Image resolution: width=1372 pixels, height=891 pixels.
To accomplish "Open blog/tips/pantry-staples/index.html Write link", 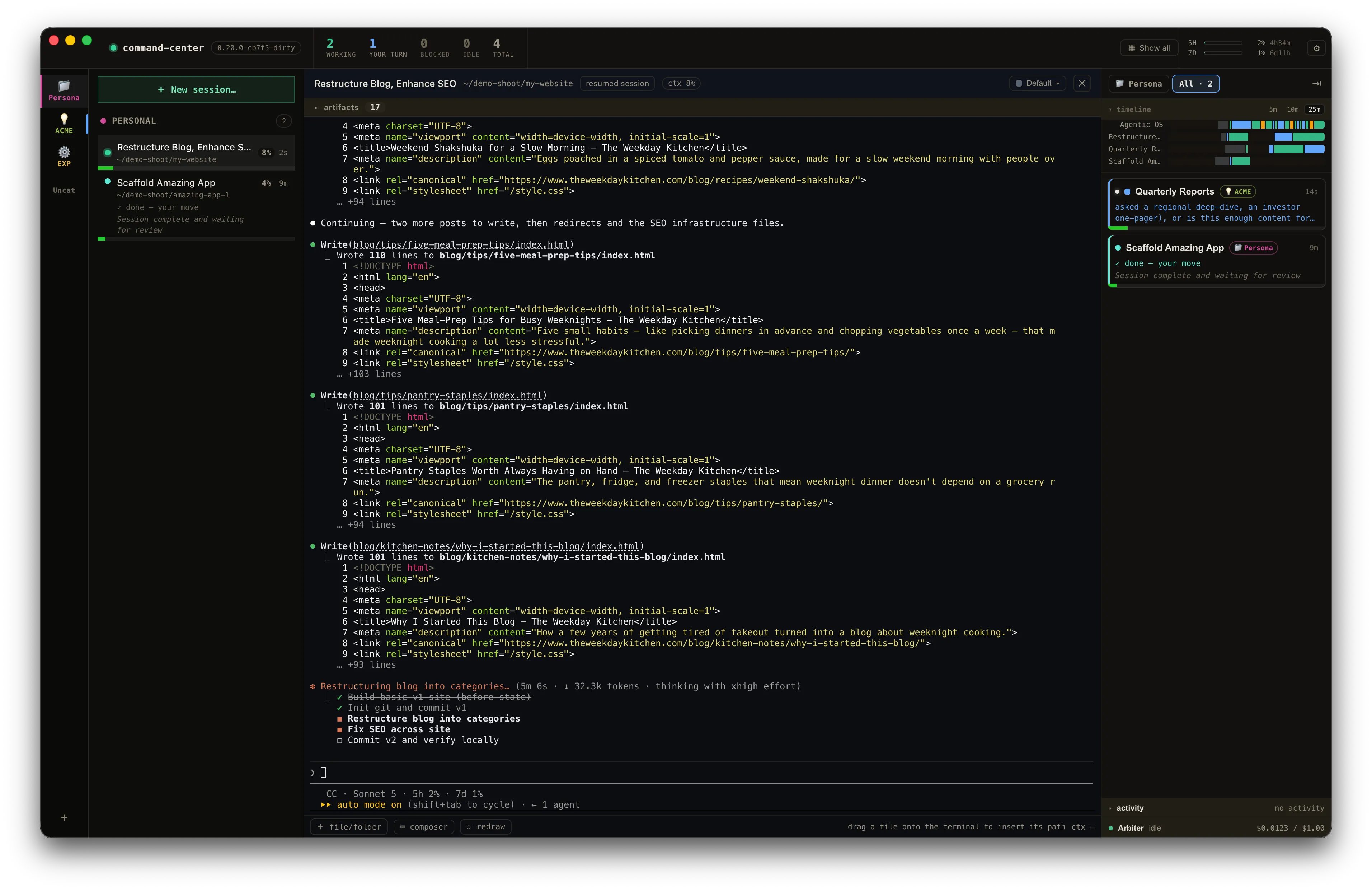I will tap(447, 395).
